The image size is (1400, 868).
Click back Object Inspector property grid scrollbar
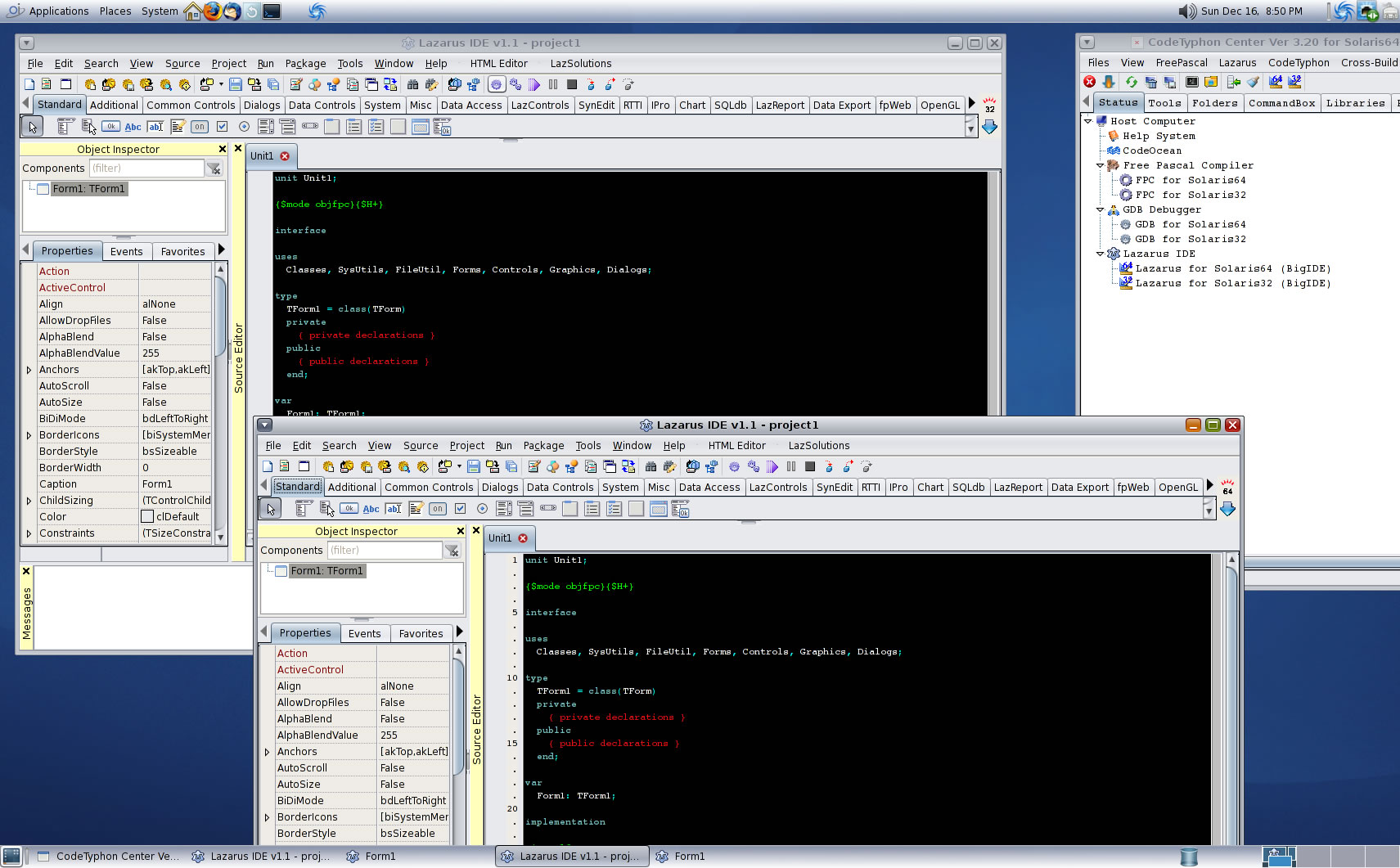pyautogui.click(x=220, y=403)
